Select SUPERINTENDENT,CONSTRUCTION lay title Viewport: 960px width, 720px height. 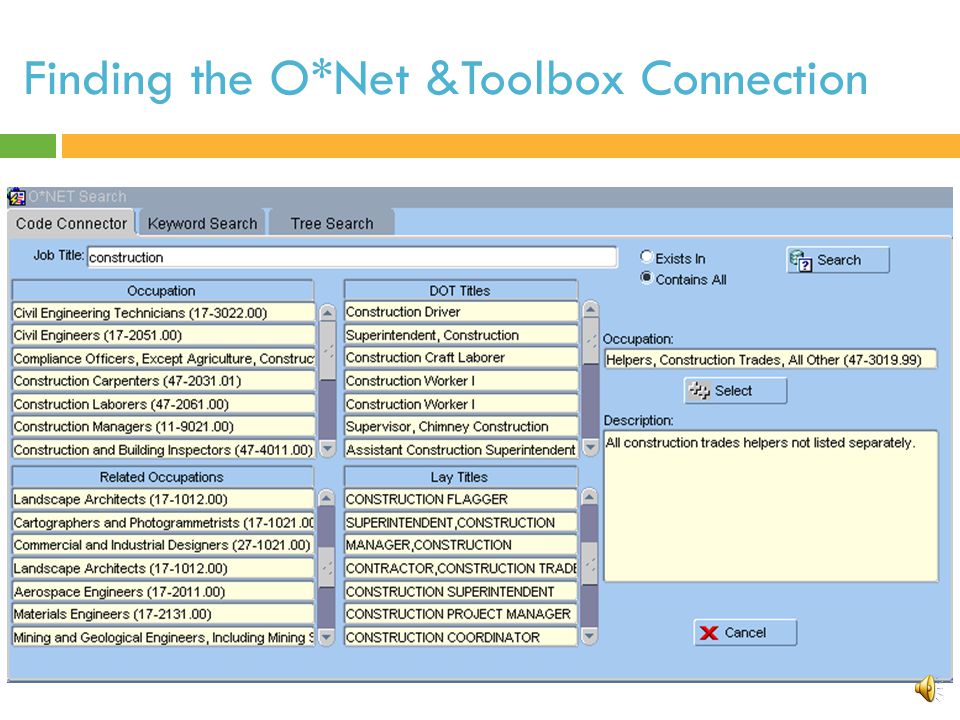[x=461, y=522]
